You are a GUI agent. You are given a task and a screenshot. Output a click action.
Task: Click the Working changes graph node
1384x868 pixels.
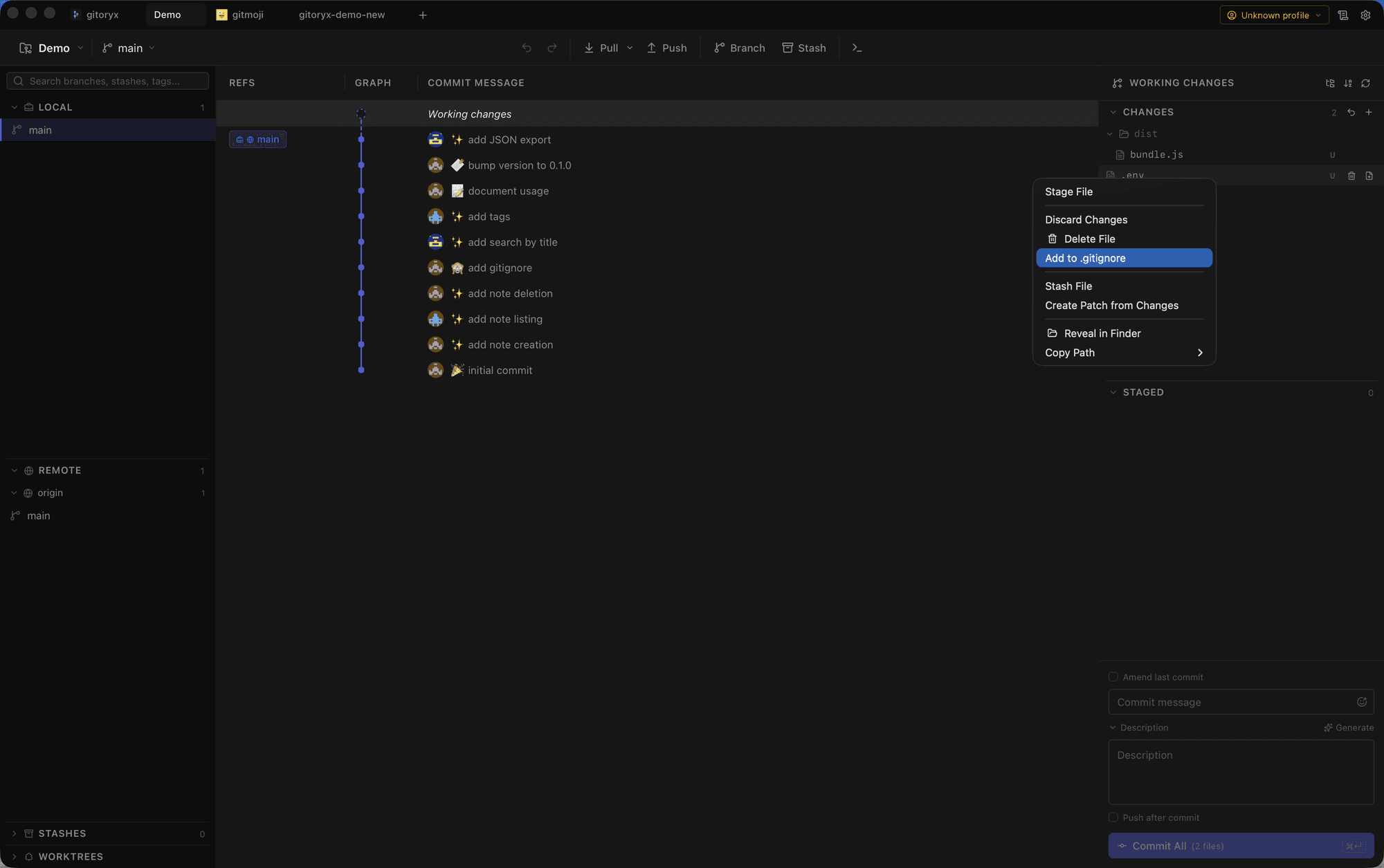click(361, 113)
